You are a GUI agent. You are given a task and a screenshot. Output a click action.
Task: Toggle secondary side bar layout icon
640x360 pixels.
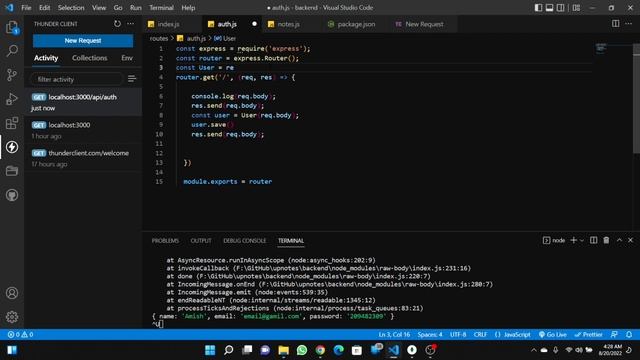tap(561, 8)
